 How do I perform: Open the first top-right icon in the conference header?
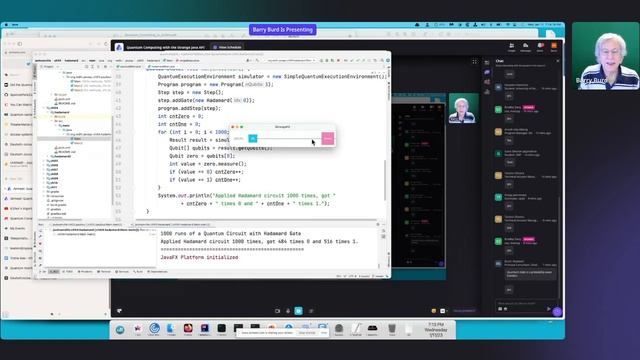pyautogui.click(x=511, y=47)
